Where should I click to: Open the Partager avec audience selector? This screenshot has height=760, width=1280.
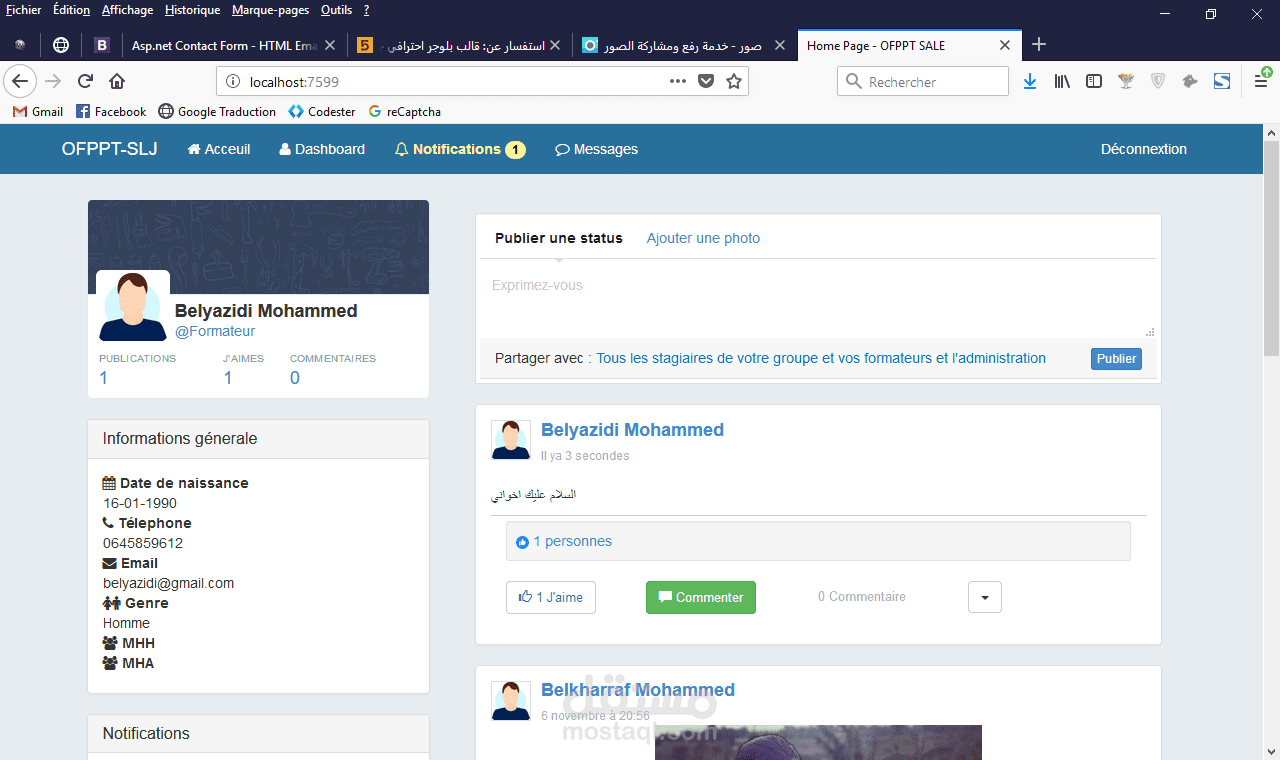tap(821, 358)
